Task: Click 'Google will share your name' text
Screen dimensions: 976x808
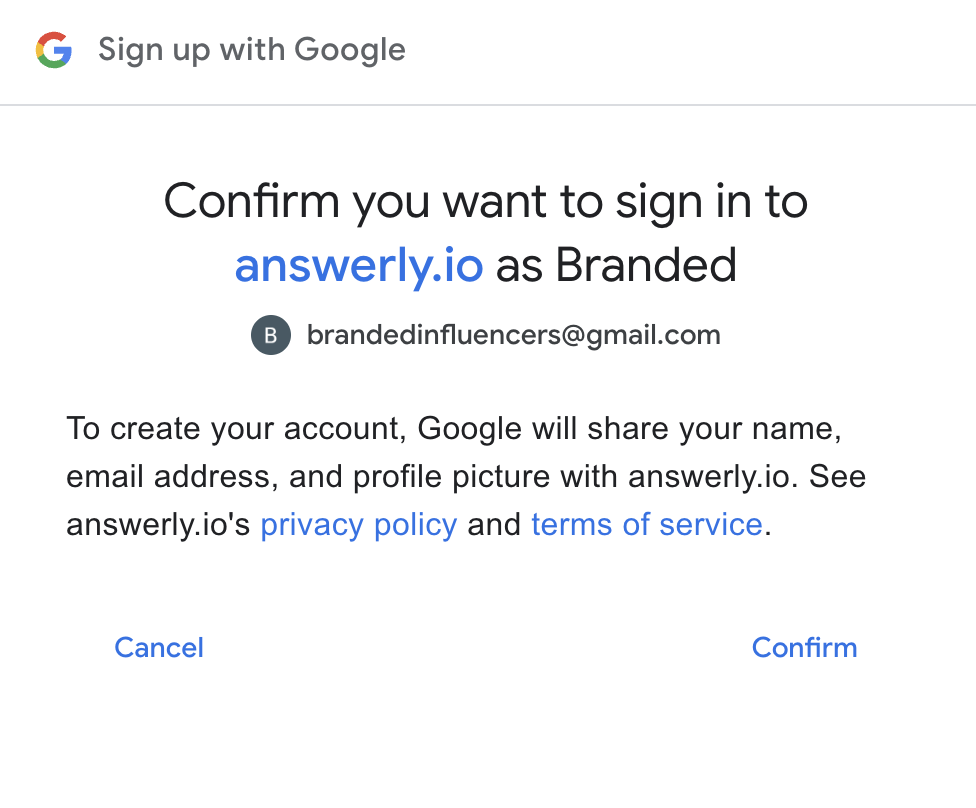Action: 629,429
